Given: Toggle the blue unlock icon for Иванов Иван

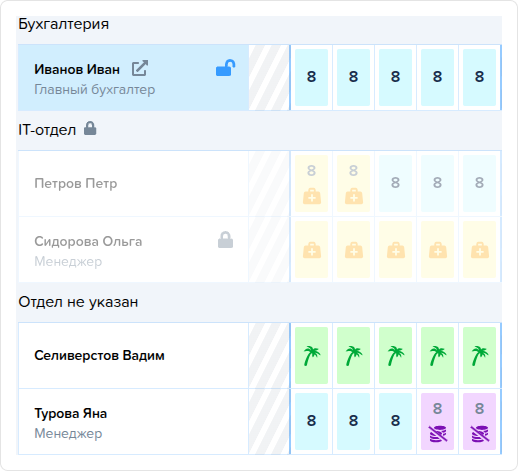Looking at the screenshot, I should [226, 68].
